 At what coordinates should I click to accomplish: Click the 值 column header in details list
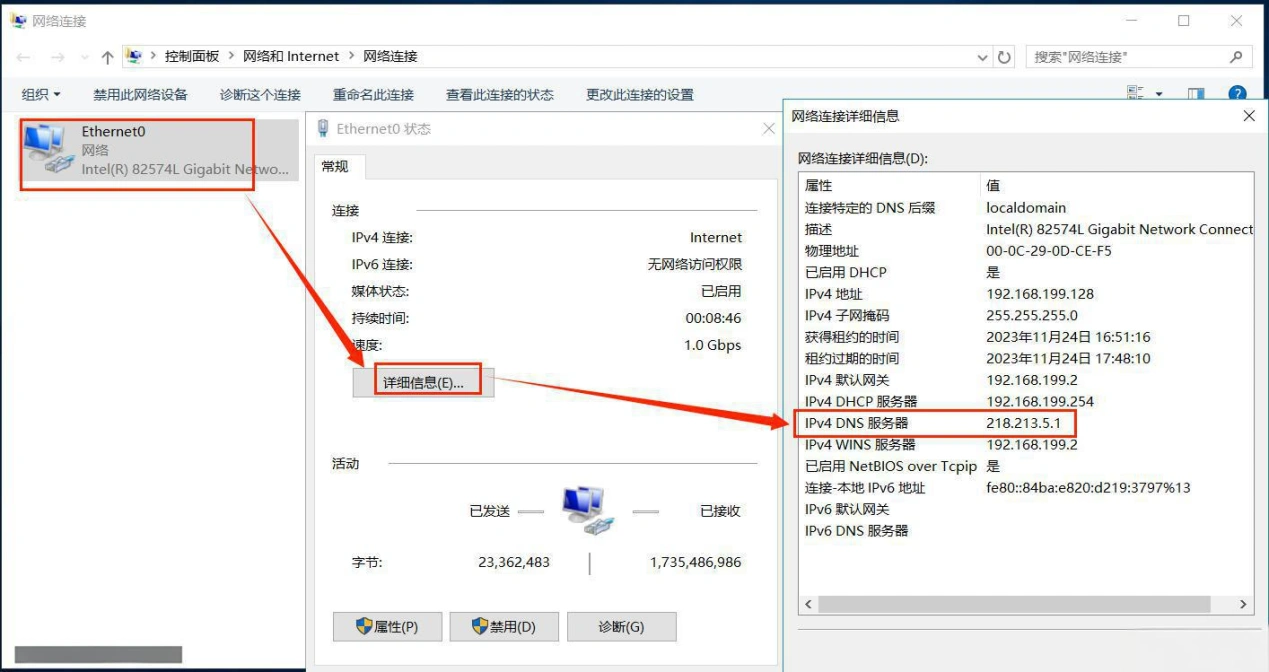[x=1117, y=185]
